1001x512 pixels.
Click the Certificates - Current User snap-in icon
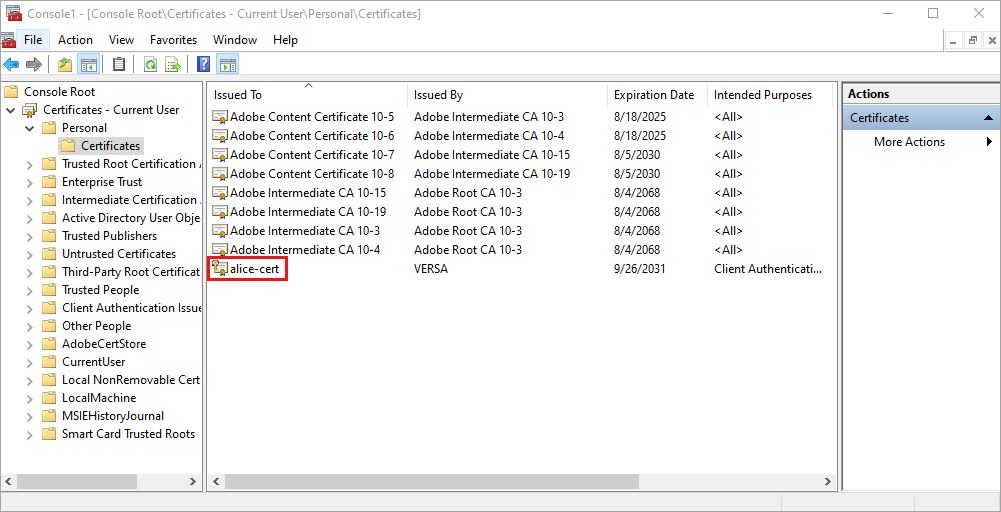pyautogui.click(x=30, y=110)
